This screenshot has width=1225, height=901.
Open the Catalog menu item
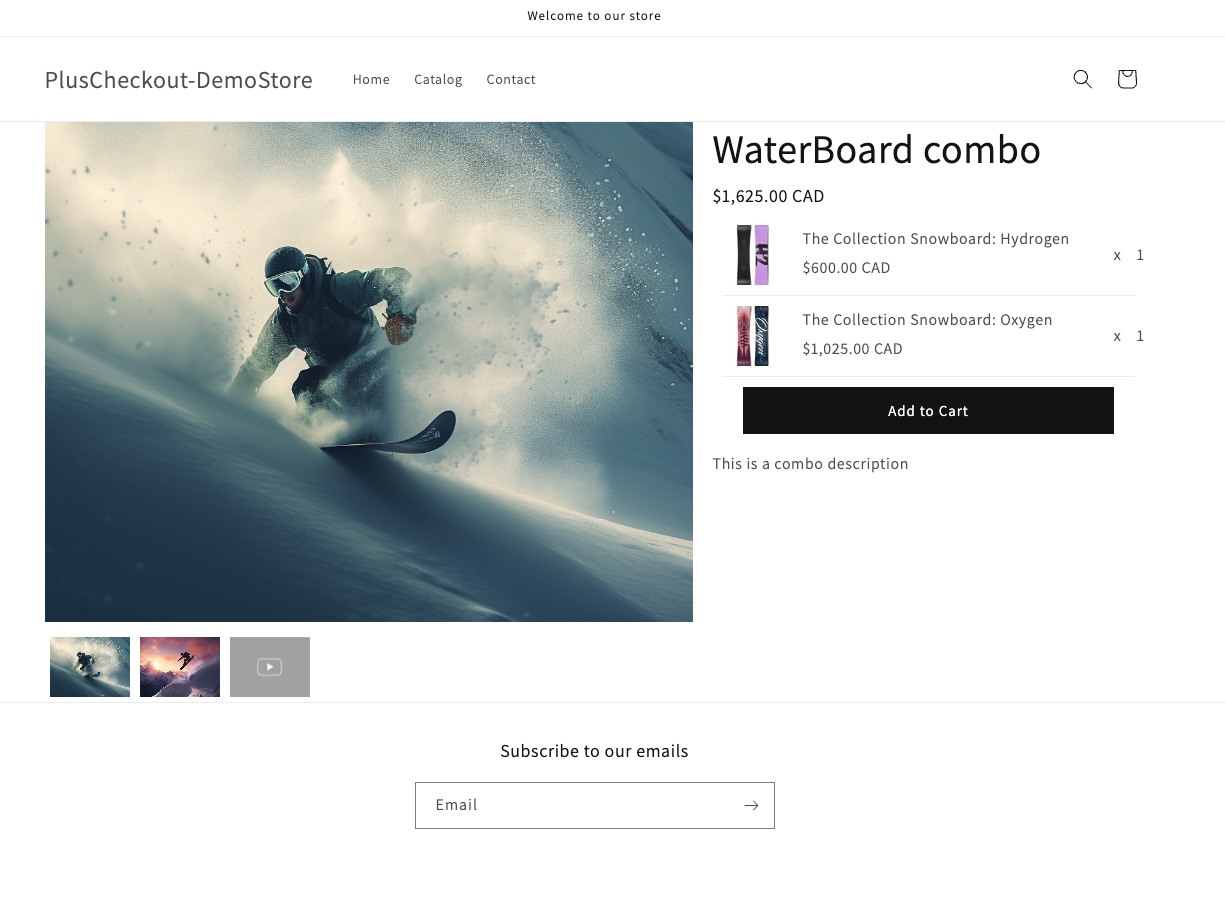[x=438, y=79]
